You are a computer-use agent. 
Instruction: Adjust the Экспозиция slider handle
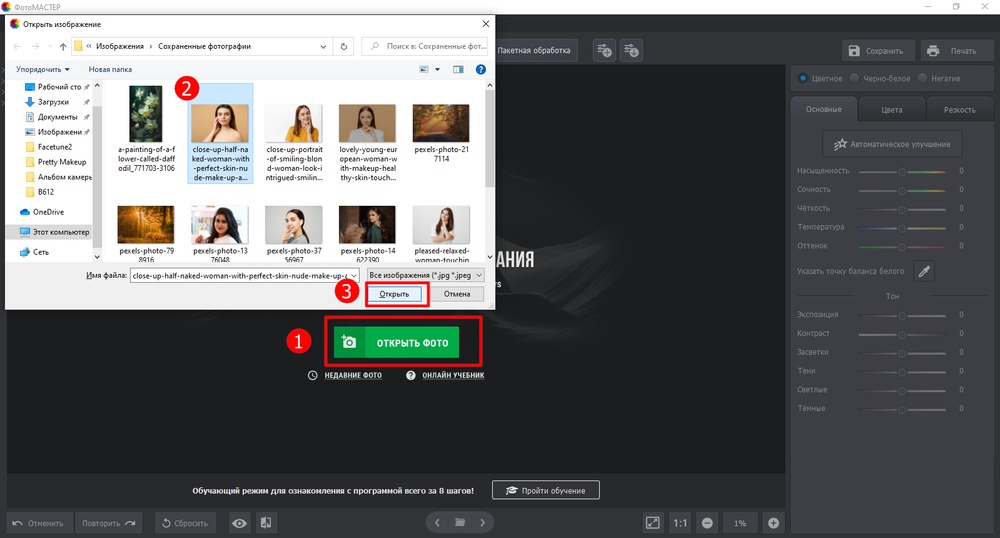coord(902,316)
